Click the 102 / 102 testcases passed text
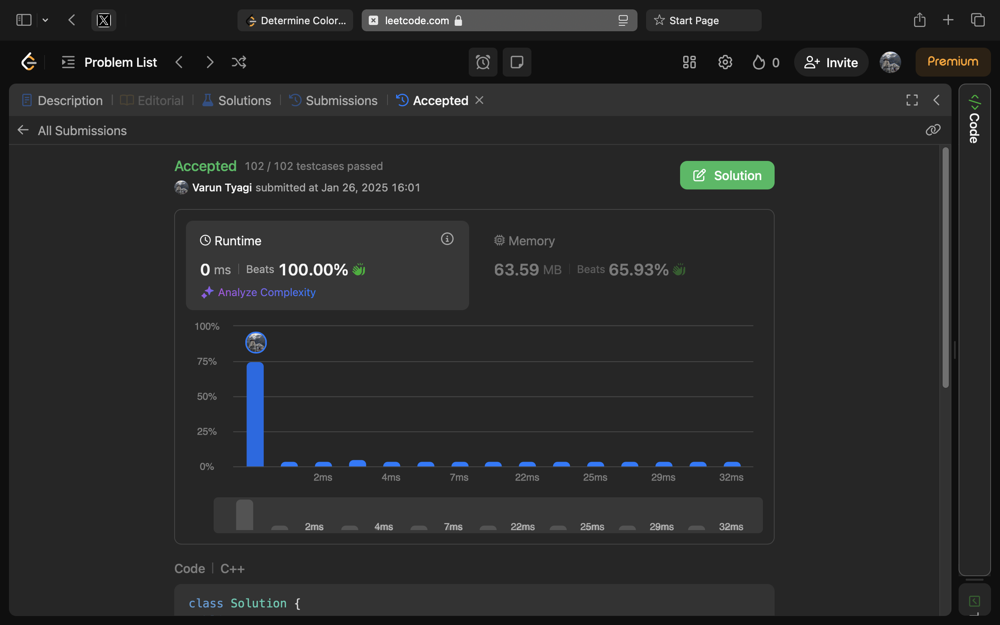 tap(314, 166)
